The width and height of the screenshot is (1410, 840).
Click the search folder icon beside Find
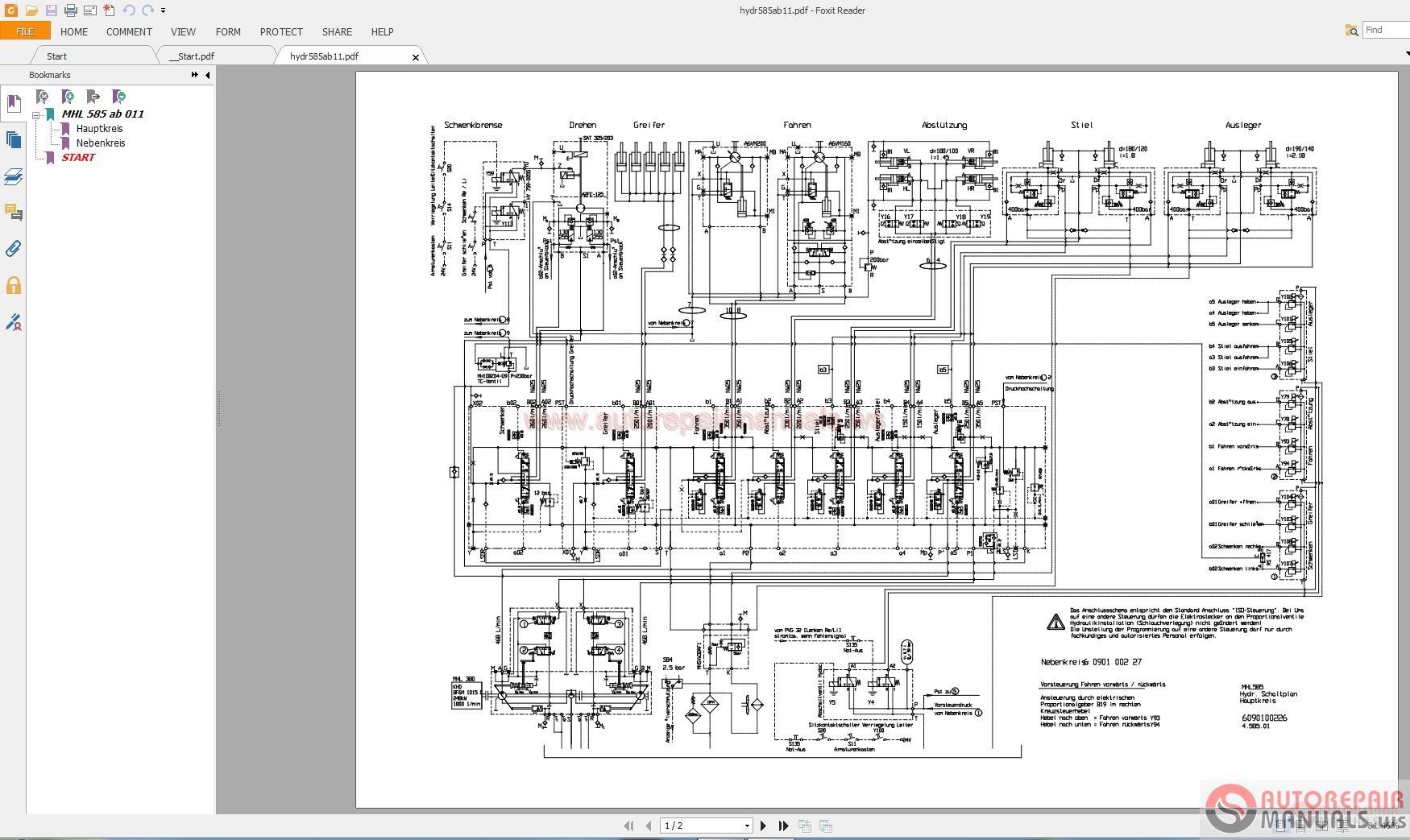[x=1352, y=31]
